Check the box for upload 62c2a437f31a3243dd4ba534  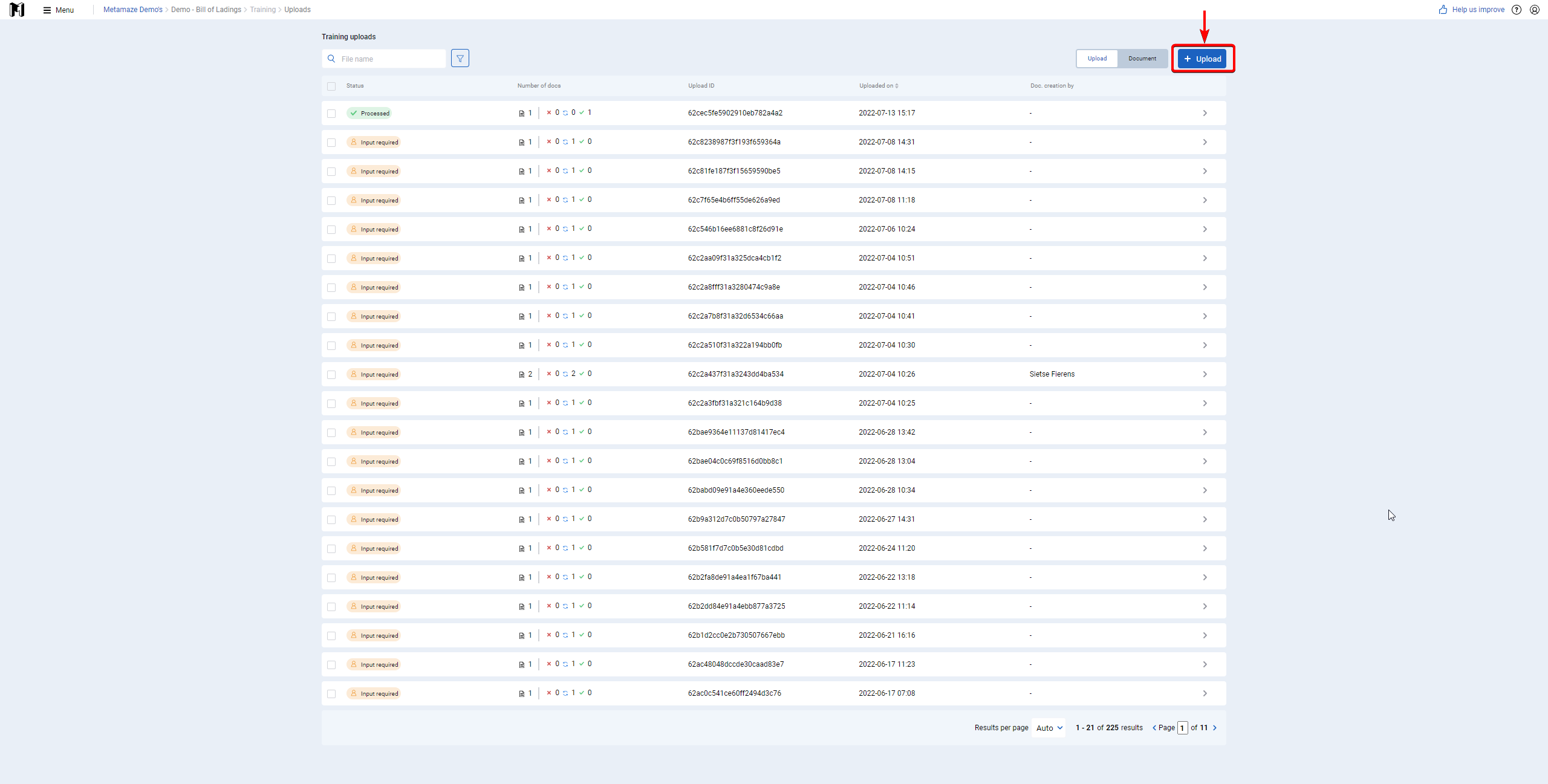[331, 375]
